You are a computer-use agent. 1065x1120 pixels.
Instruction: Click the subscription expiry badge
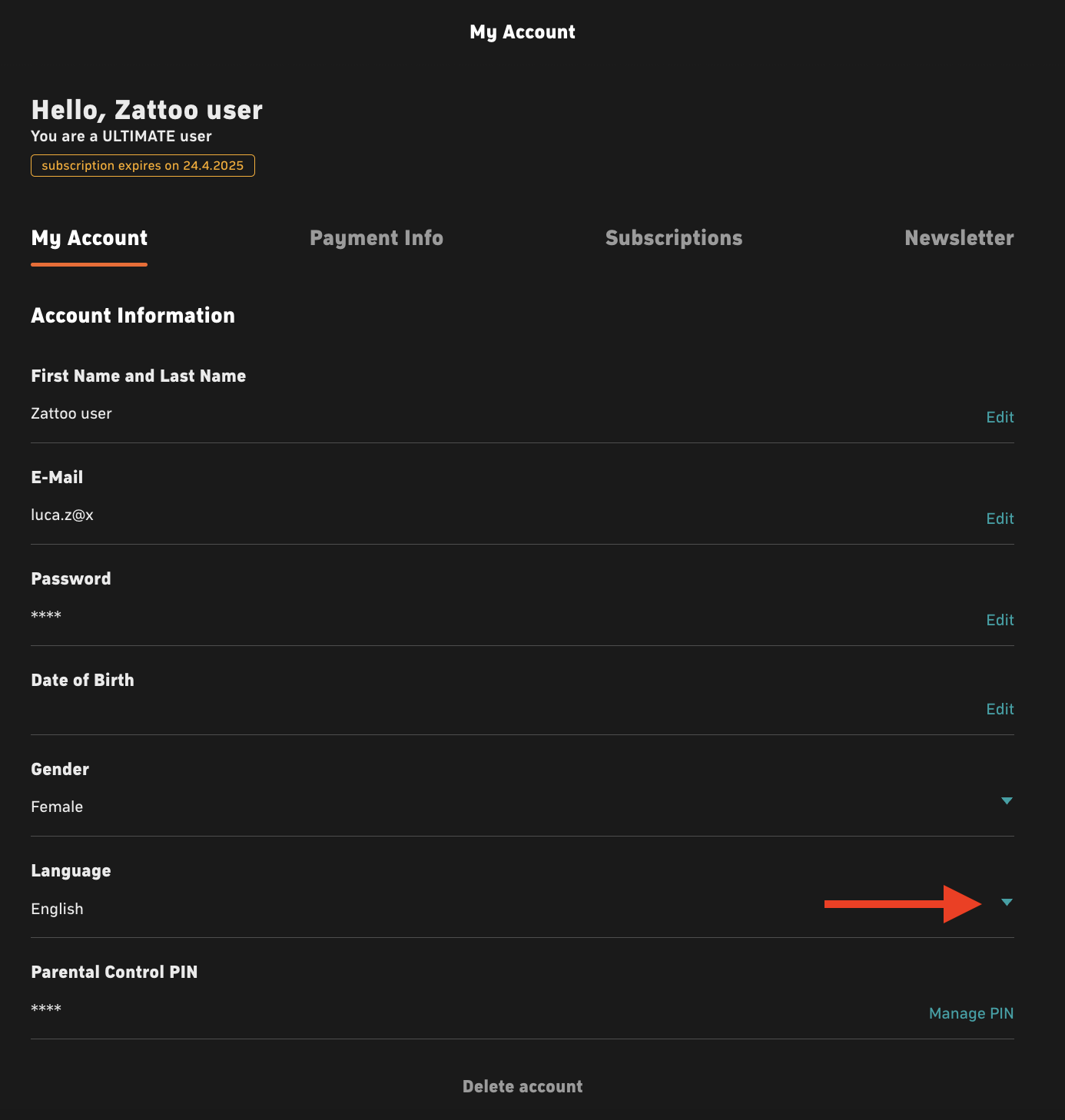(x=143, y=165)
